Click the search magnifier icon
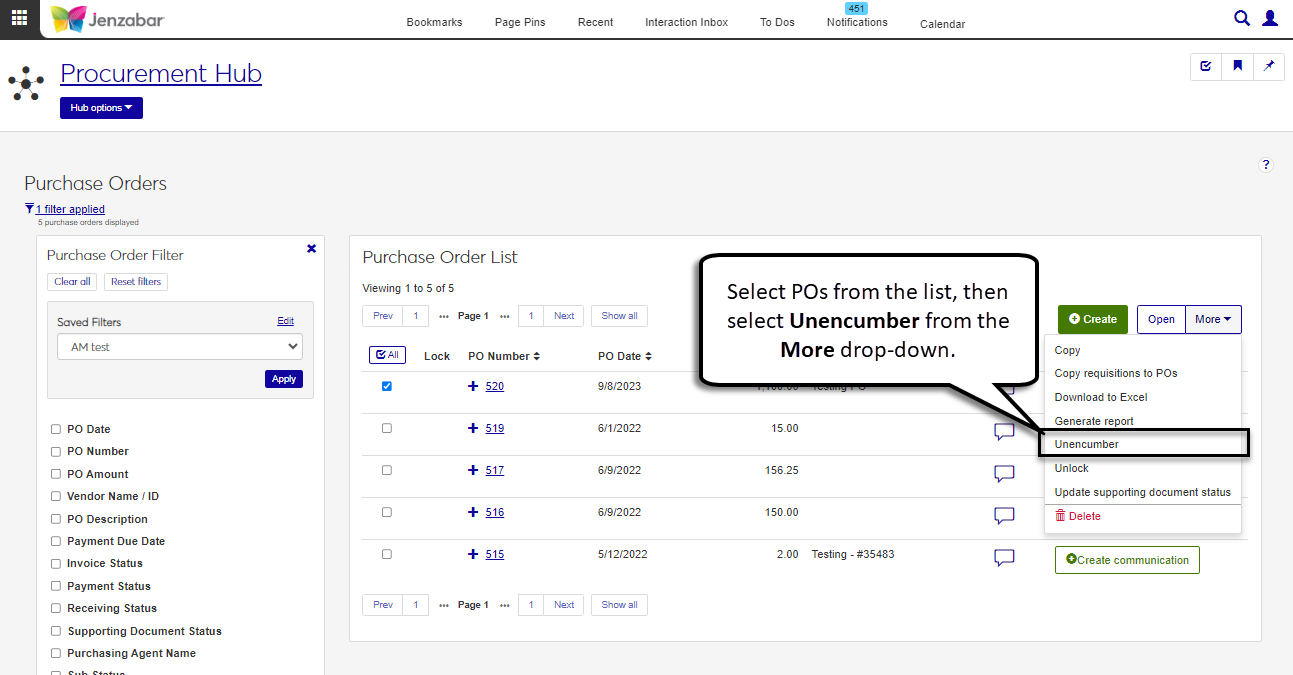The height and width of the screenshot is (675, 1293). (x=1241, y=18)
